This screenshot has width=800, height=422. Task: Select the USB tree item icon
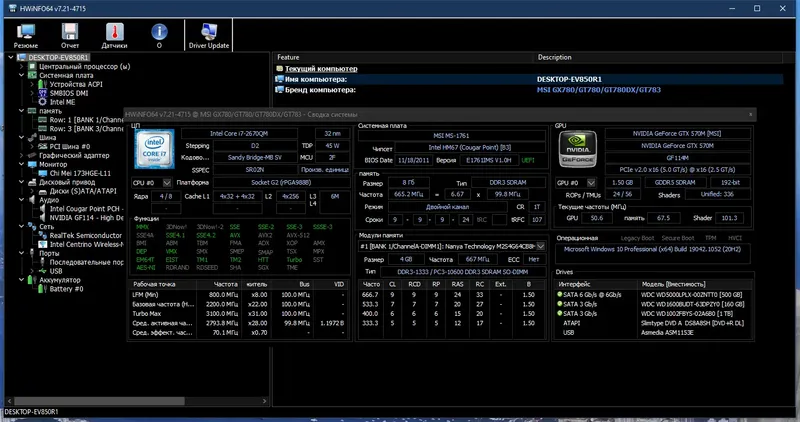43,271
